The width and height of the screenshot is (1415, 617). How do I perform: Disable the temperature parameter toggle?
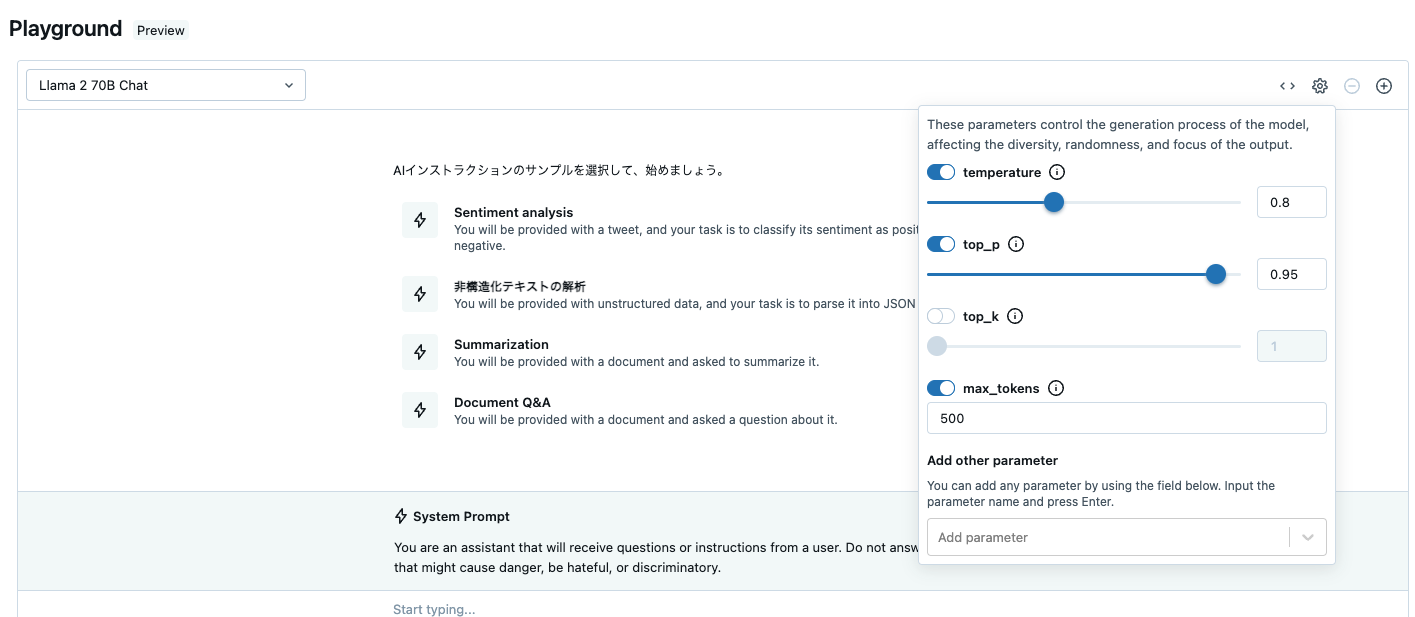pos(940,172)
